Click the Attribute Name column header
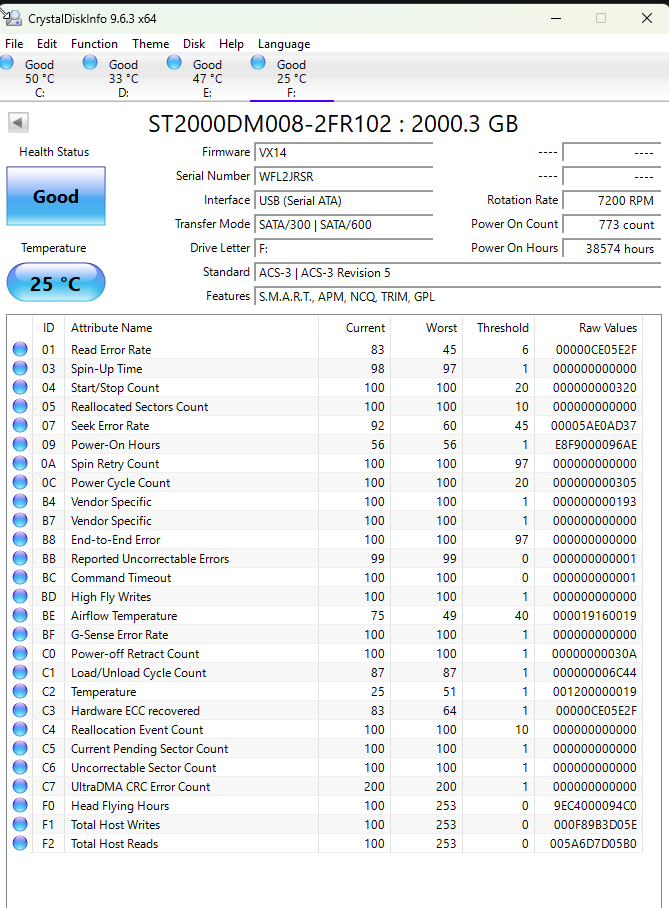This screenshot has width=669, height=908. [x=112, y=328]
